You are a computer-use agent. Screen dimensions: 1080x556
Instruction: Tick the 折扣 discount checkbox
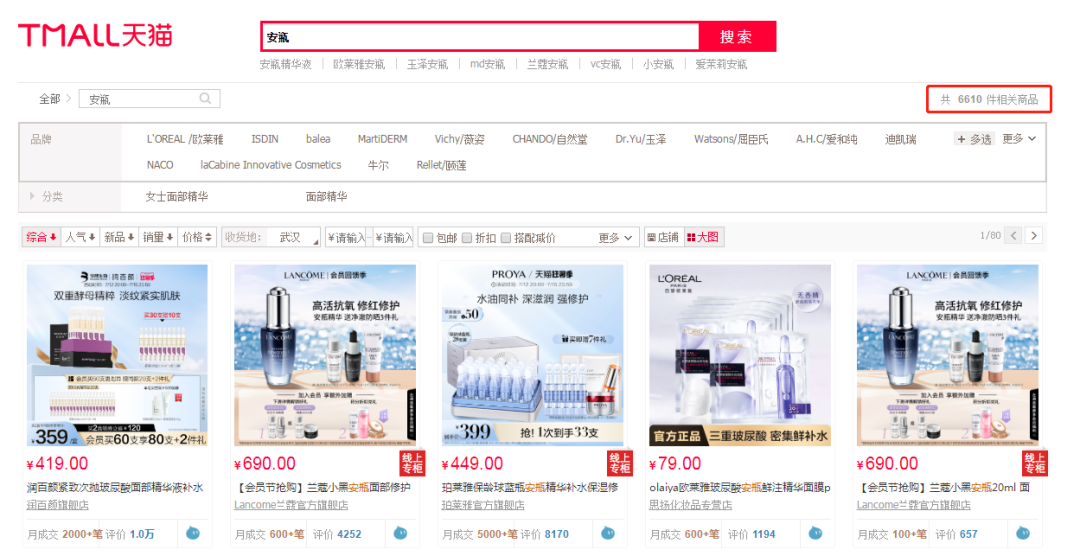[x=466, y=238]
